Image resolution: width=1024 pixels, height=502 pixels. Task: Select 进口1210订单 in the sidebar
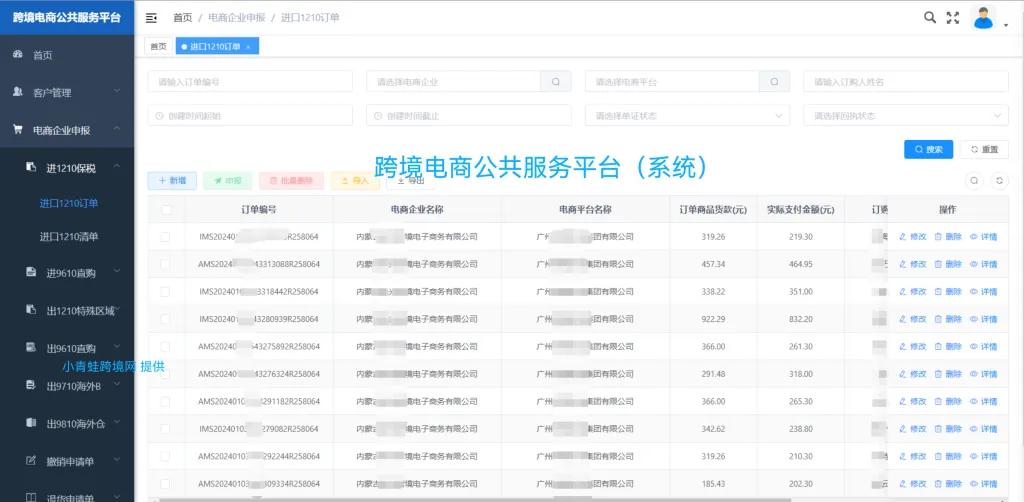[69, 203]
